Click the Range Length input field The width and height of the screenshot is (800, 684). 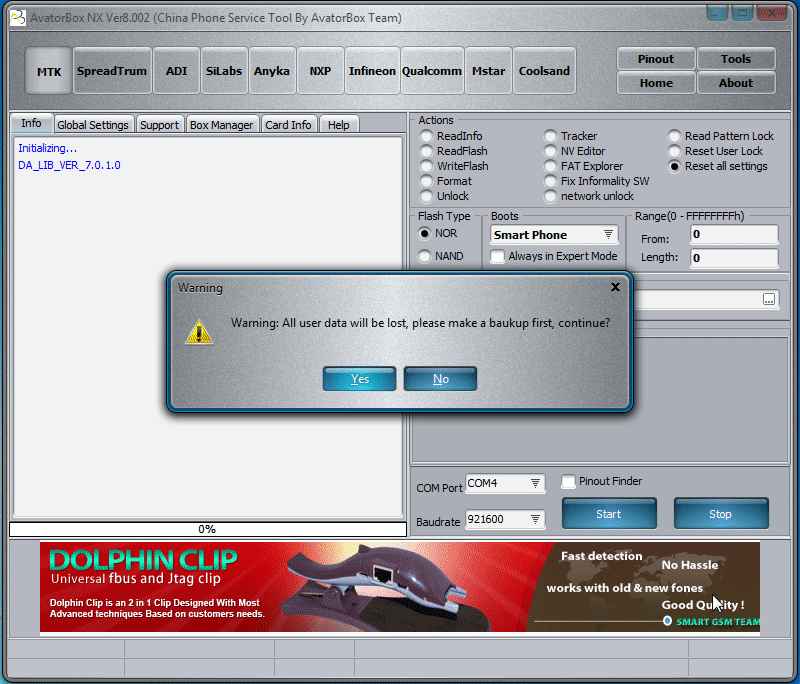pos(734,258)
